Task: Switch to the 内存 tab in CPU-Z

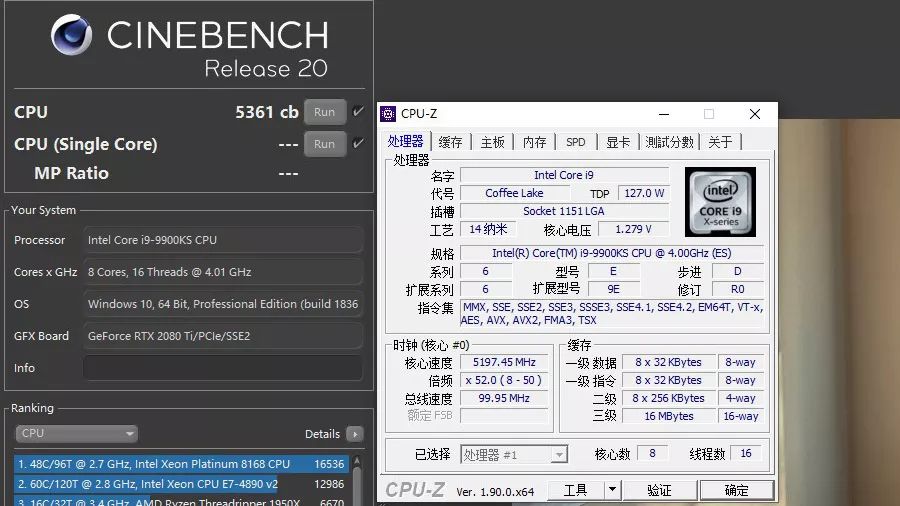Action: [x=534, y=142]
